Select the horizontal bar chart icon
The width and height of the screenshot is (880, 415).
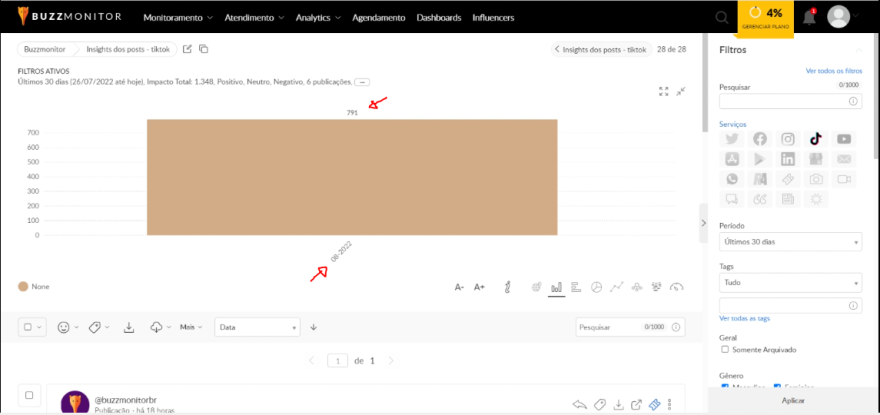[576, 287]
